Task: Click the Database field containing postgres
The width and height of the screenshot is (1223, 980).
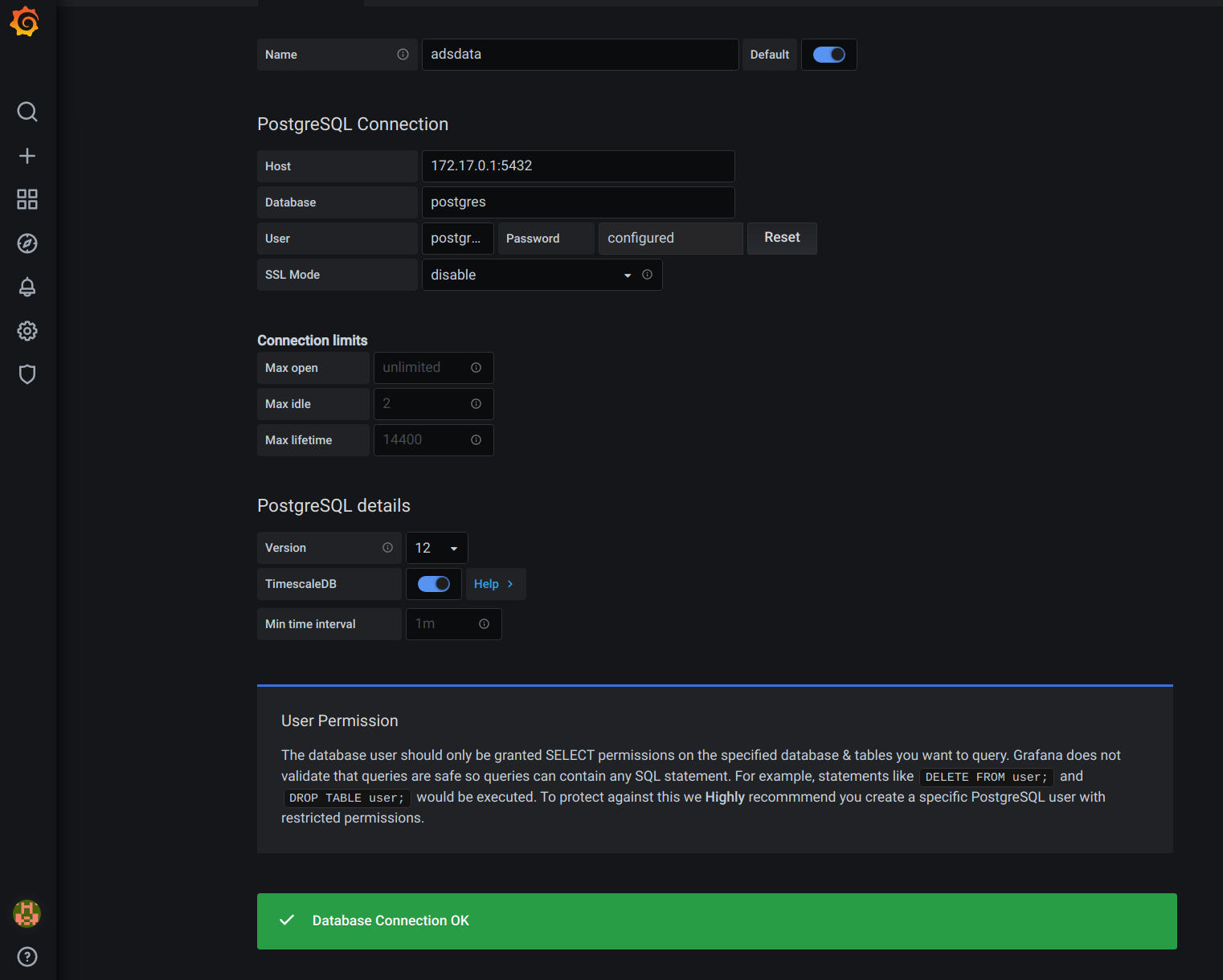Action: pyautogui.click(x=579, y=202)
